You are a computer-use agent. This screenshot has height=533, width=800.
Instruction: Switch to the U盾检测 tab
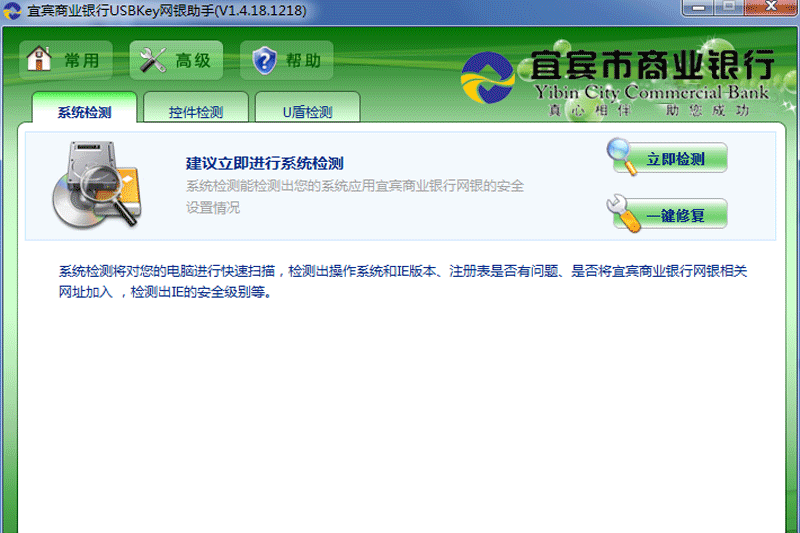[x=308, y=108]
